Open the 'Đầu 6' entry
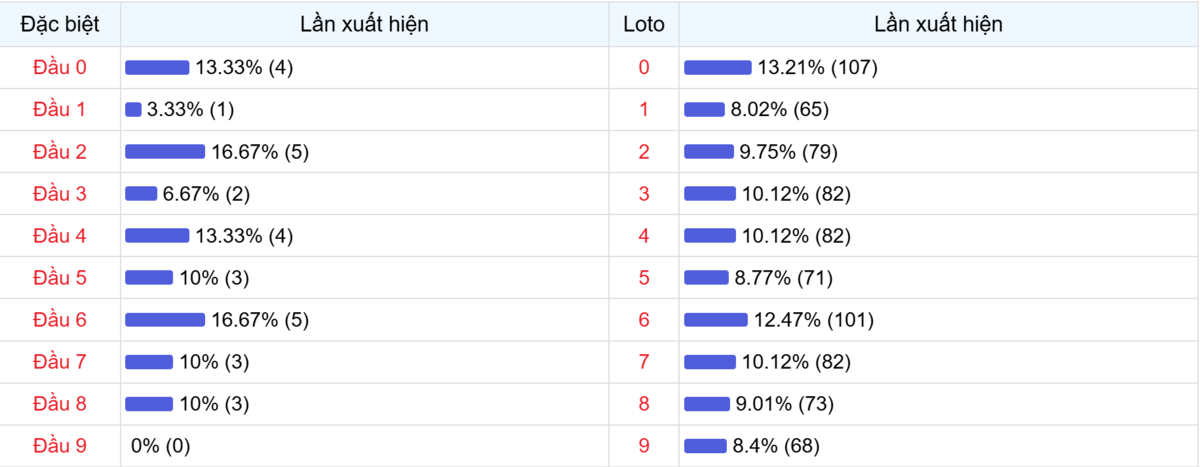This screenshot has width=1200, height=467. (x=60, y=320)
